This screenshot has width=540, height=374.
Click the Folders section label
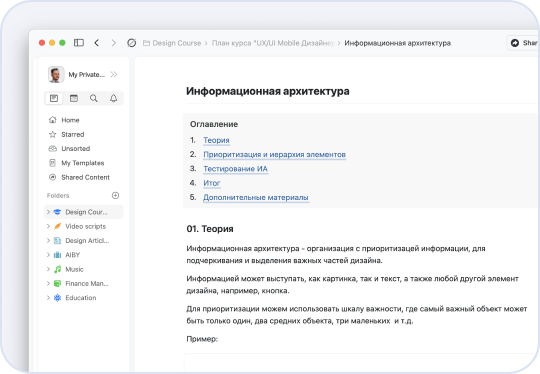click(58, 195)
